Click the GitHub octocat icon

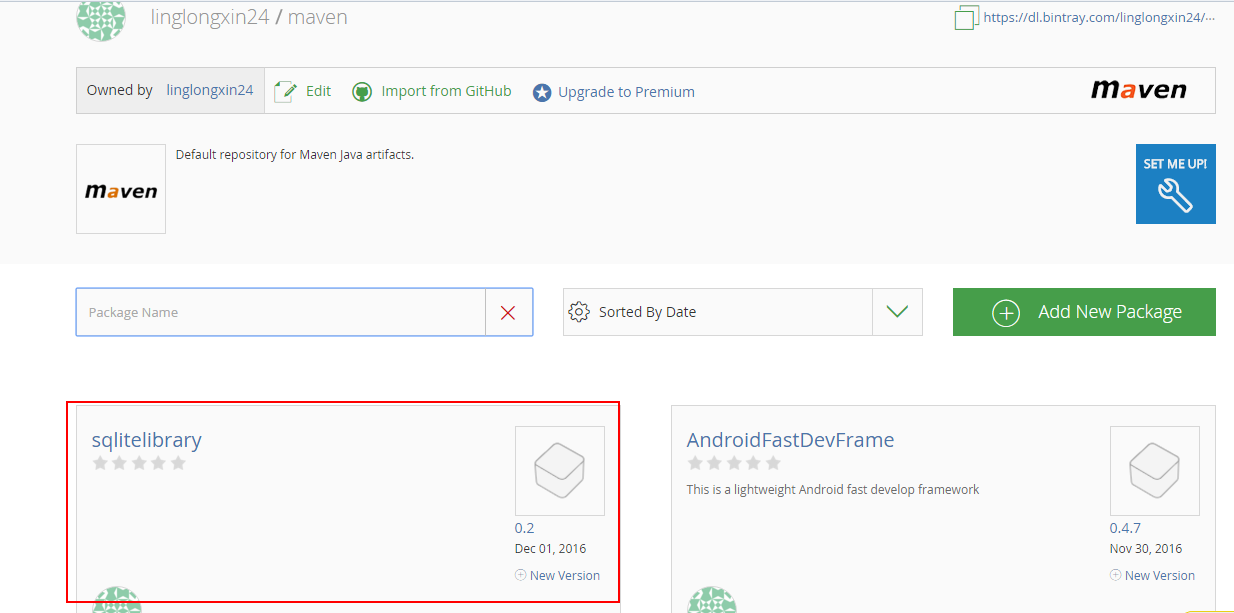click(x=362, y=92)
